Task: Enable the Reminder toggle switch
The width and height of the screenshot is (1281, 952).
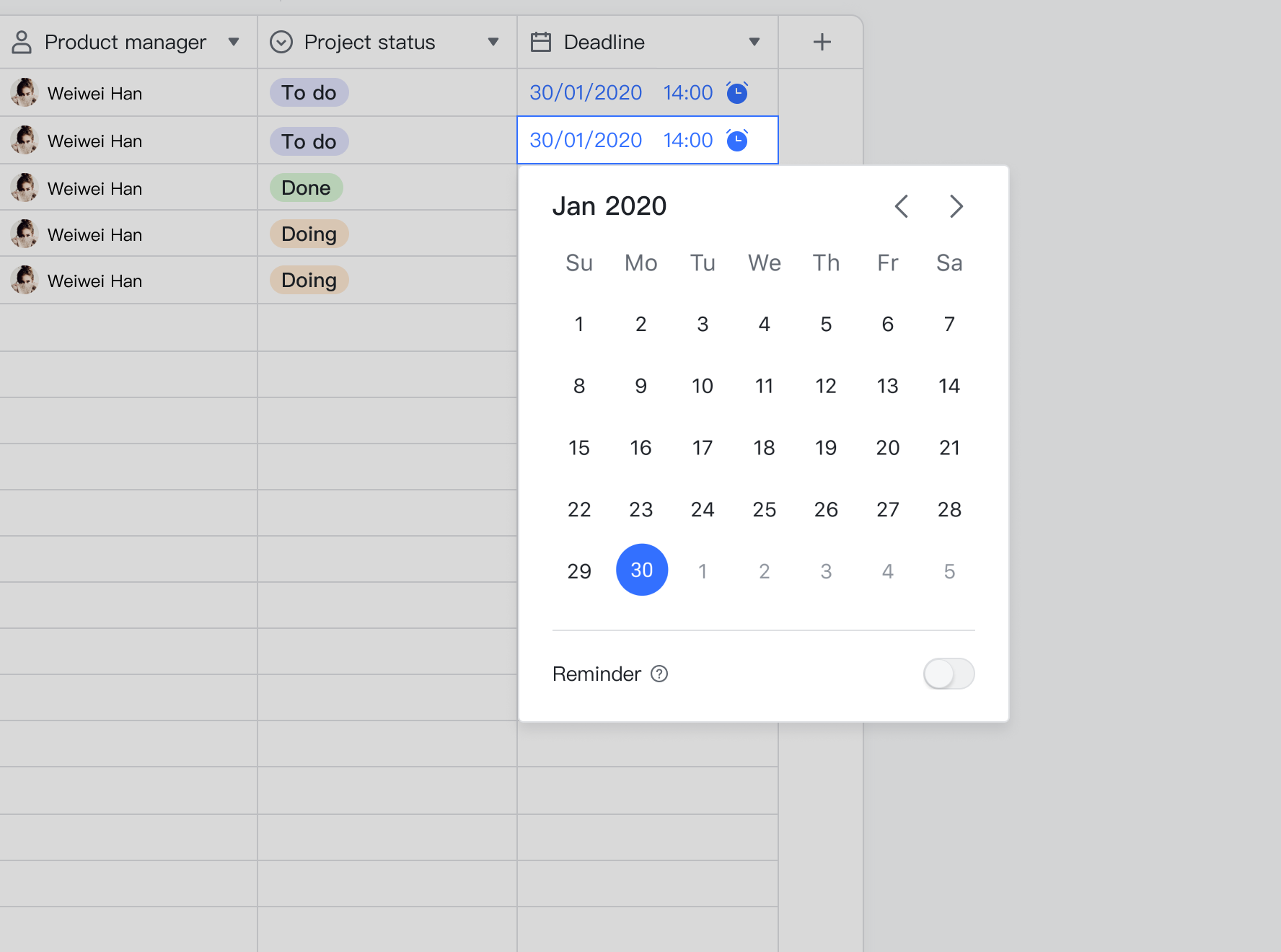Action: pyautogui.click(x=948, y=674)
